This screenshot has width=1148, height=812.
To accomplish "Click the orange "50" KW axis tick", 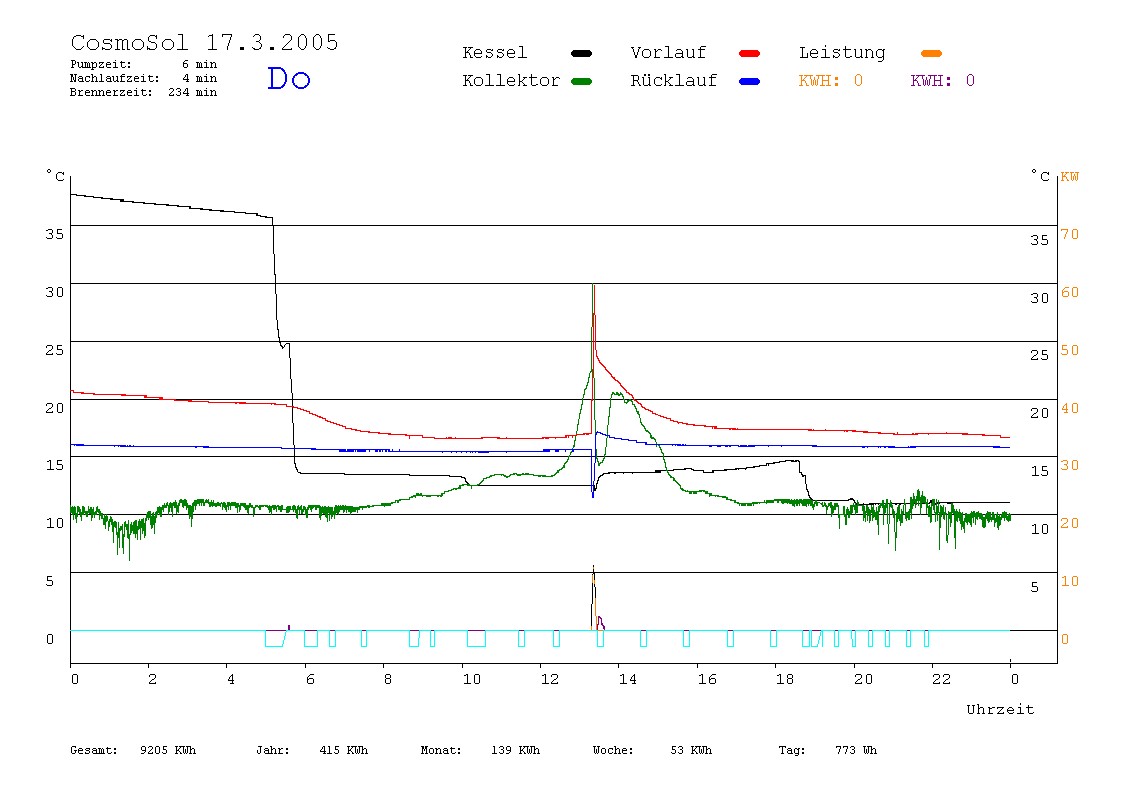I will [x=1070, y=350].
